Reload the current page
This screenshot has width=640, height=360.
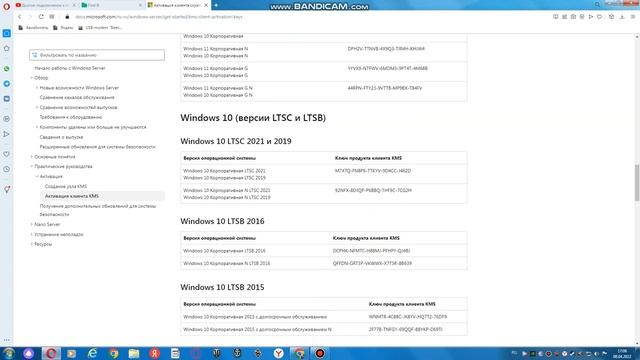tap(41, 17)
